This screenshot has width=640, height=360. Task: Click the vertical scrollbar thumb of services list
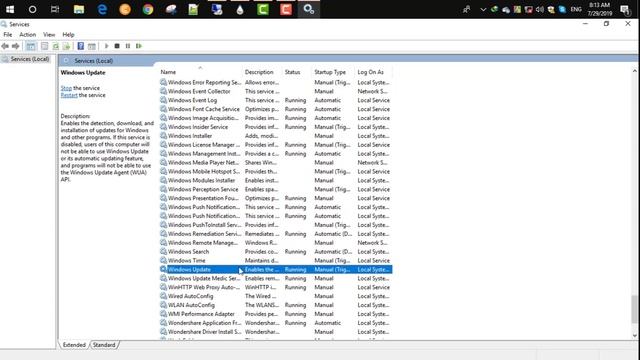tap(634, 309)
